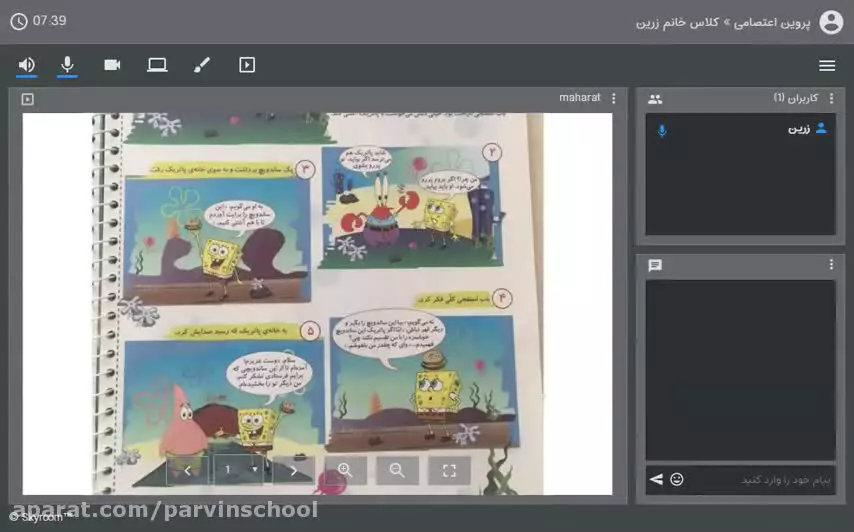Turn on the webcam camera icon
The width and height of the screenshot is (854, 532).
tap(112, 65)
